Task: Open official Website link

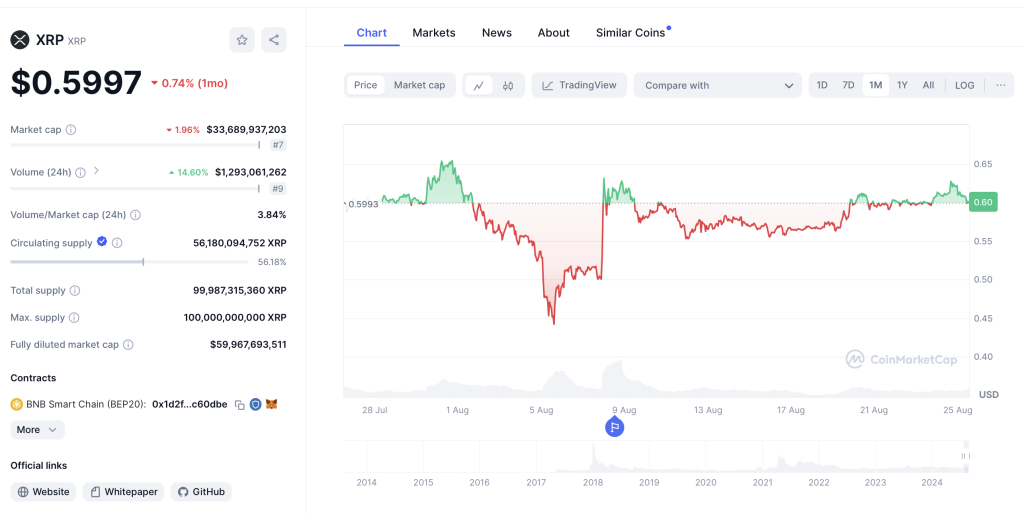Action: pyautogui.click(x=43, y=492)
